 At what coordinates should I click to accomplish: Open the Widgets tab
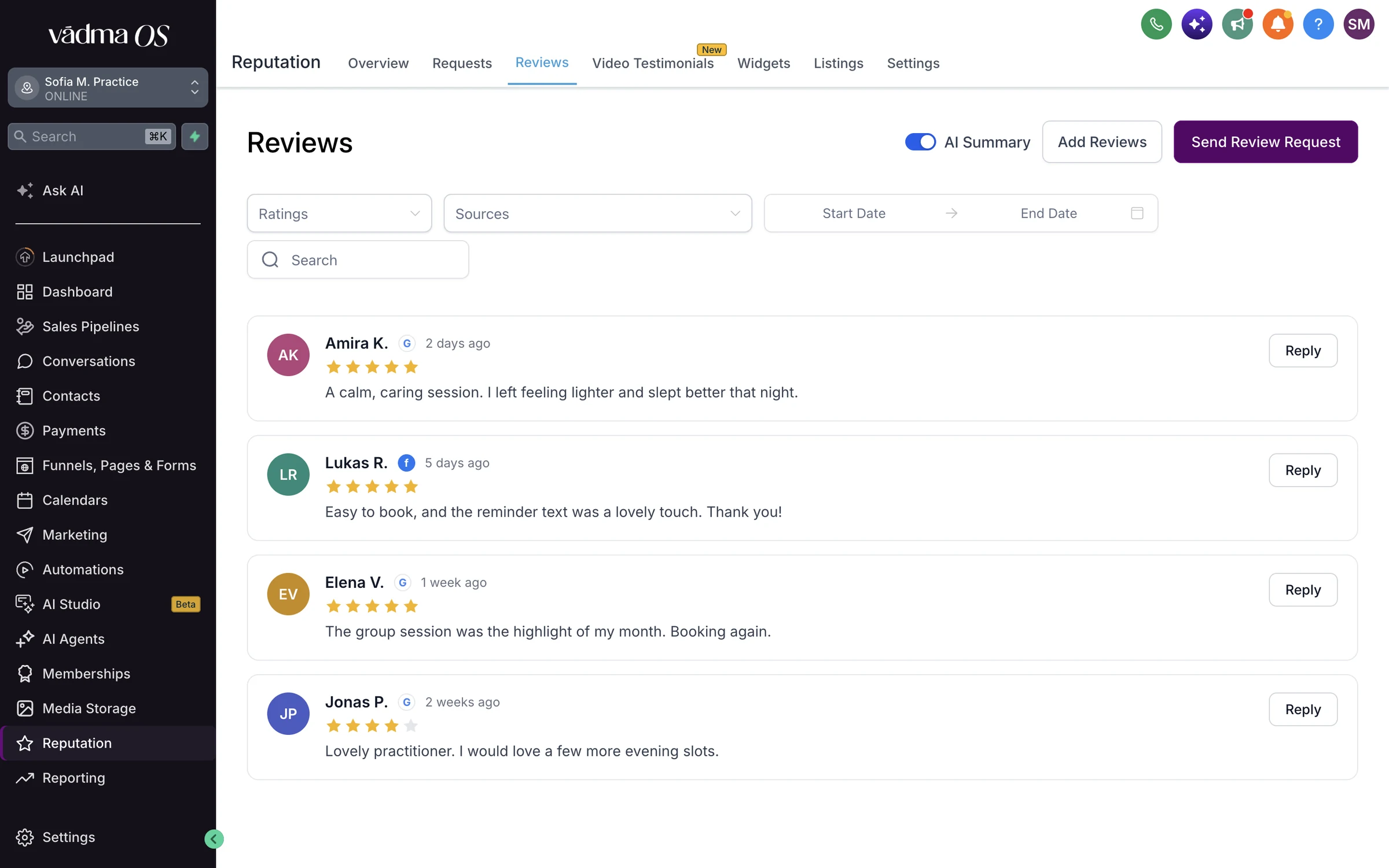(763, 63)
